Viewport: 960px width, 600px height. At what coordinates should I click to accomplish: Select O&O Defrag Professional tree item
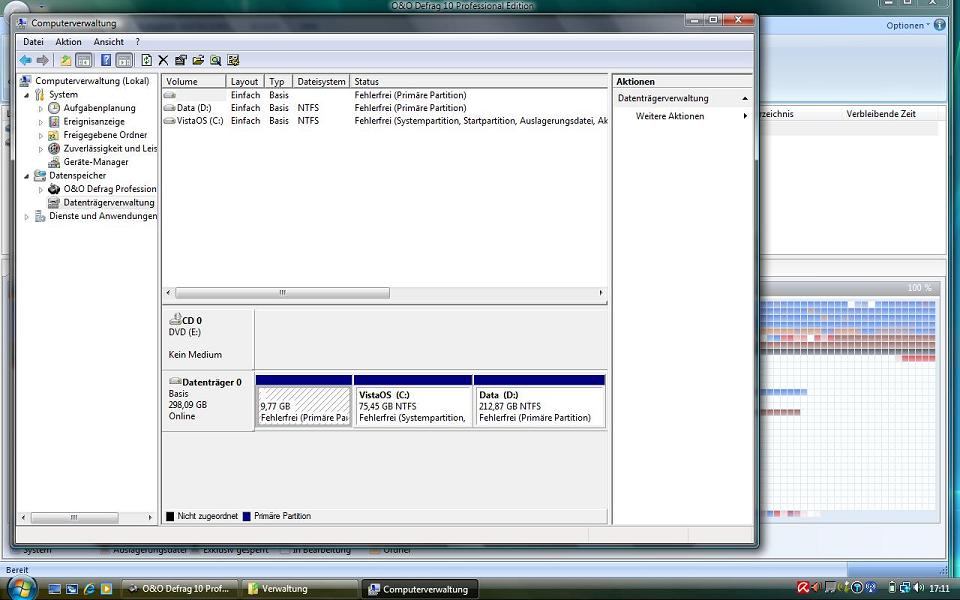(x=110, y=189)
